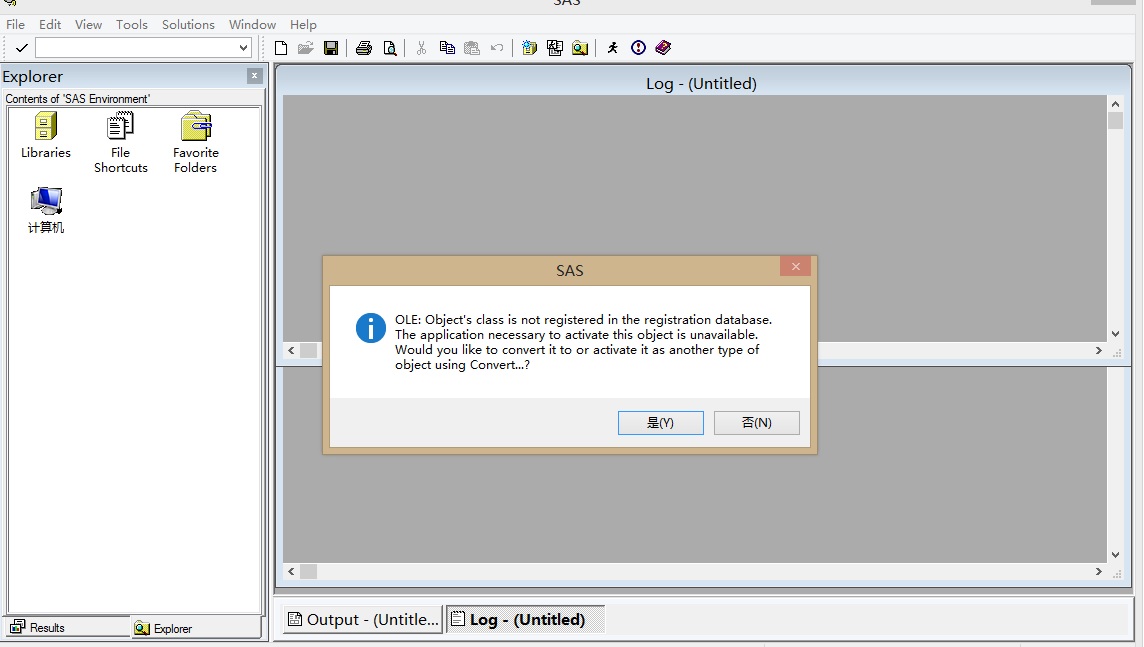The height and width of the screenshot is (647, 1144).
Task: Switch to the Log - (Untitled) window tab
Action: point(525,619)
